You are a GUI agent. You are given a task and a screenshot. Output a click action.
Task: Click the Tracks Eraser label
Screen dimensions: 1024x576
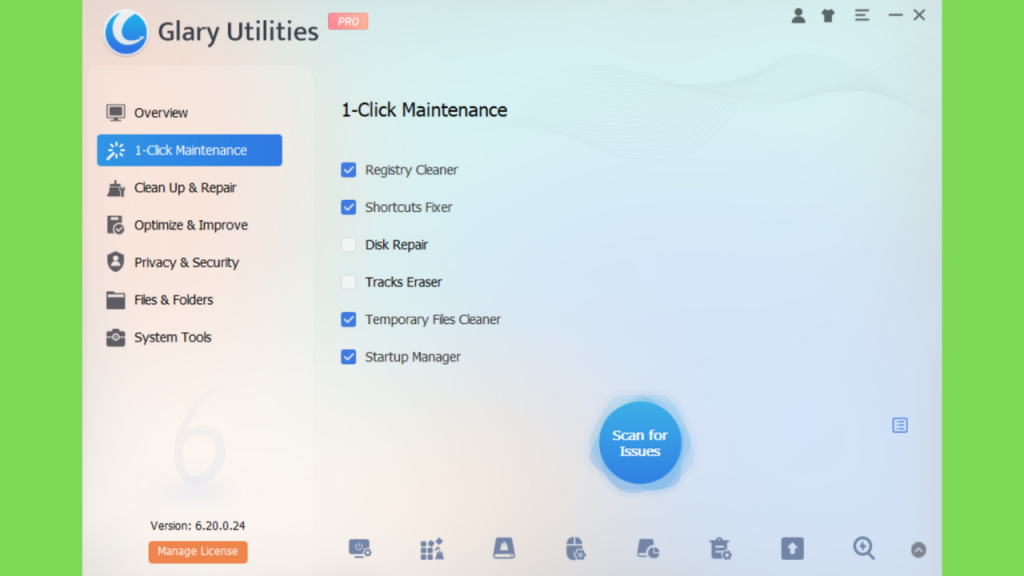click(x=404, y=282)
